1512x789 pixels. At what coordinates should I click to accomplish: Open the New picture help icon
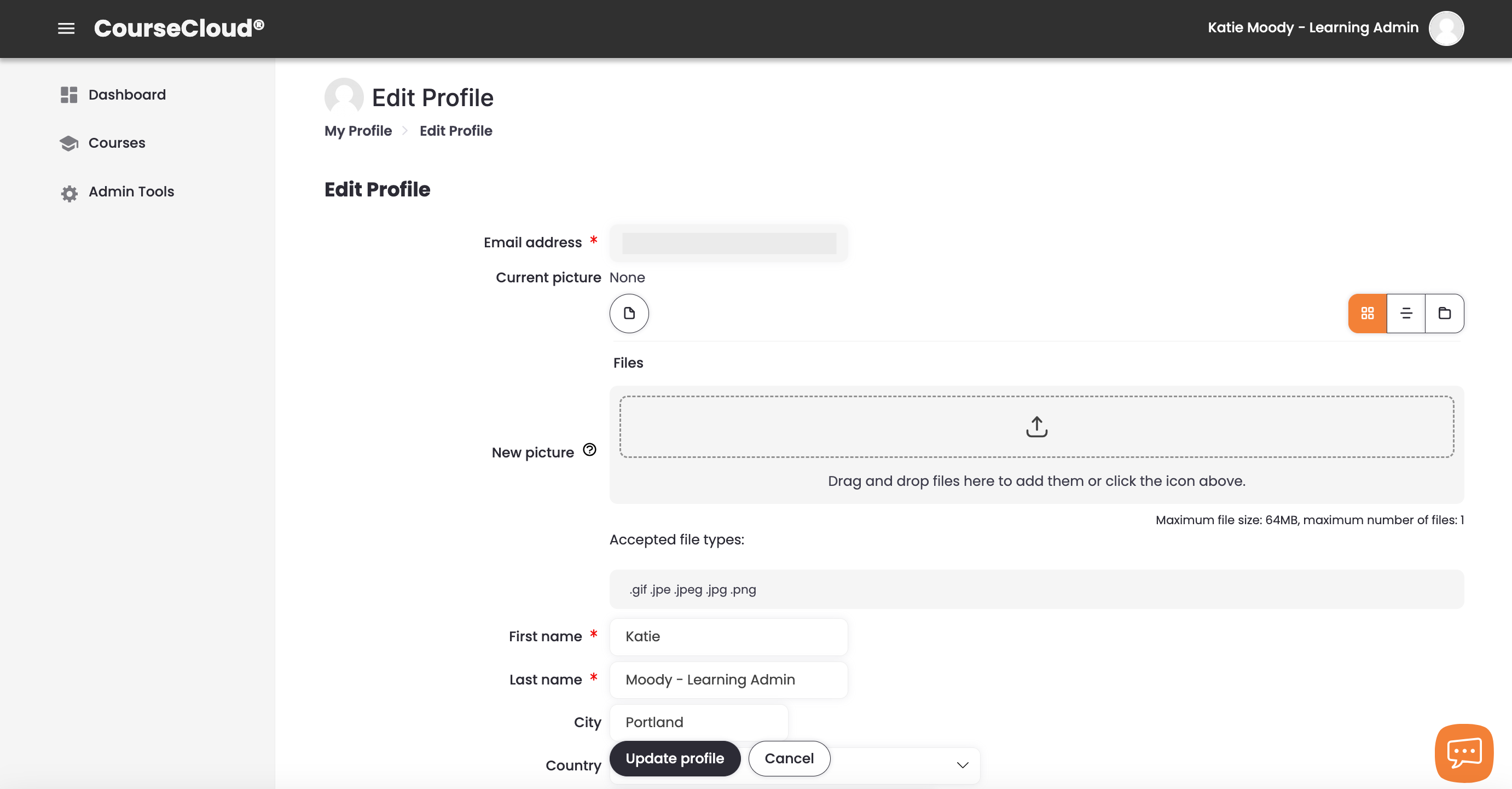coord(589,450)
